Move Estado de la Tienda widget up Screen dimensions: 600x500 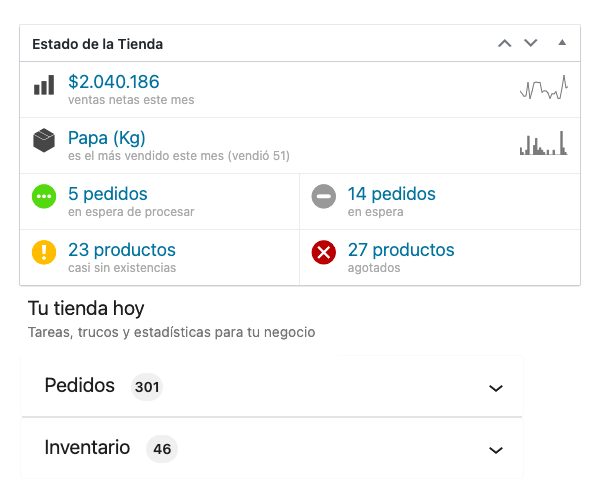[505, 43]
